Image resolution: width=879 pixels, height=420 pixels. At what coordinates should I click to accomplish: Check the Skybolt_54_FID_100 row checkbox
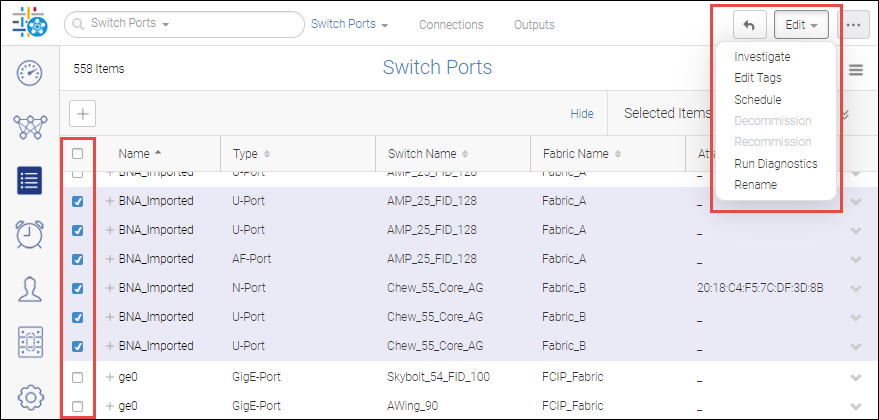click(78, 377)
